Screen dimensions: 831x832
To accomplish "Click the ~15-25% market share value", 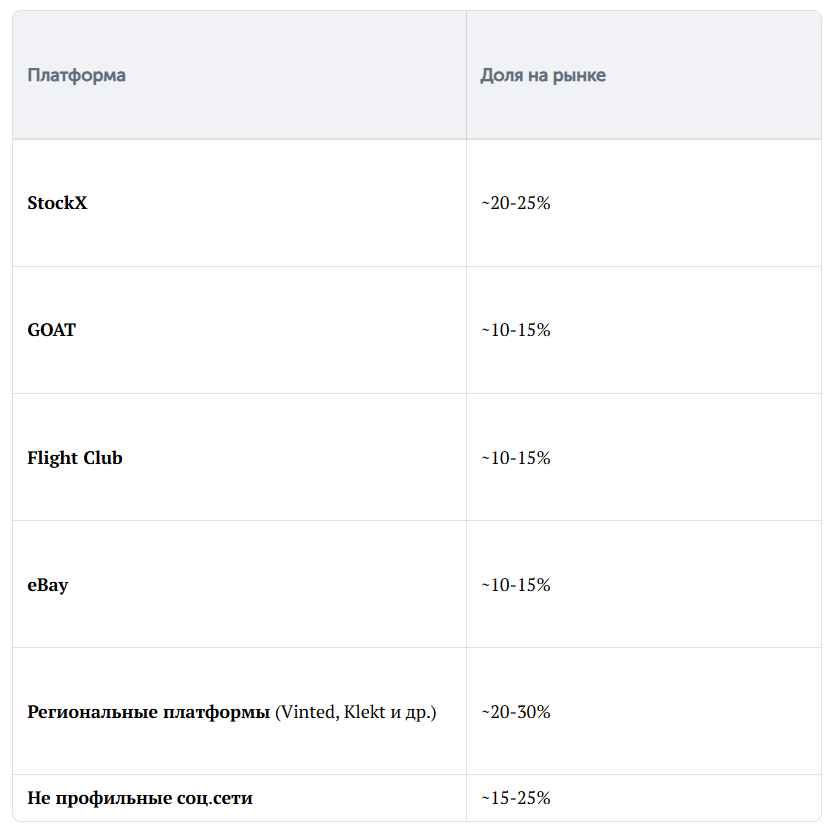I will click(x=515, y=798).
